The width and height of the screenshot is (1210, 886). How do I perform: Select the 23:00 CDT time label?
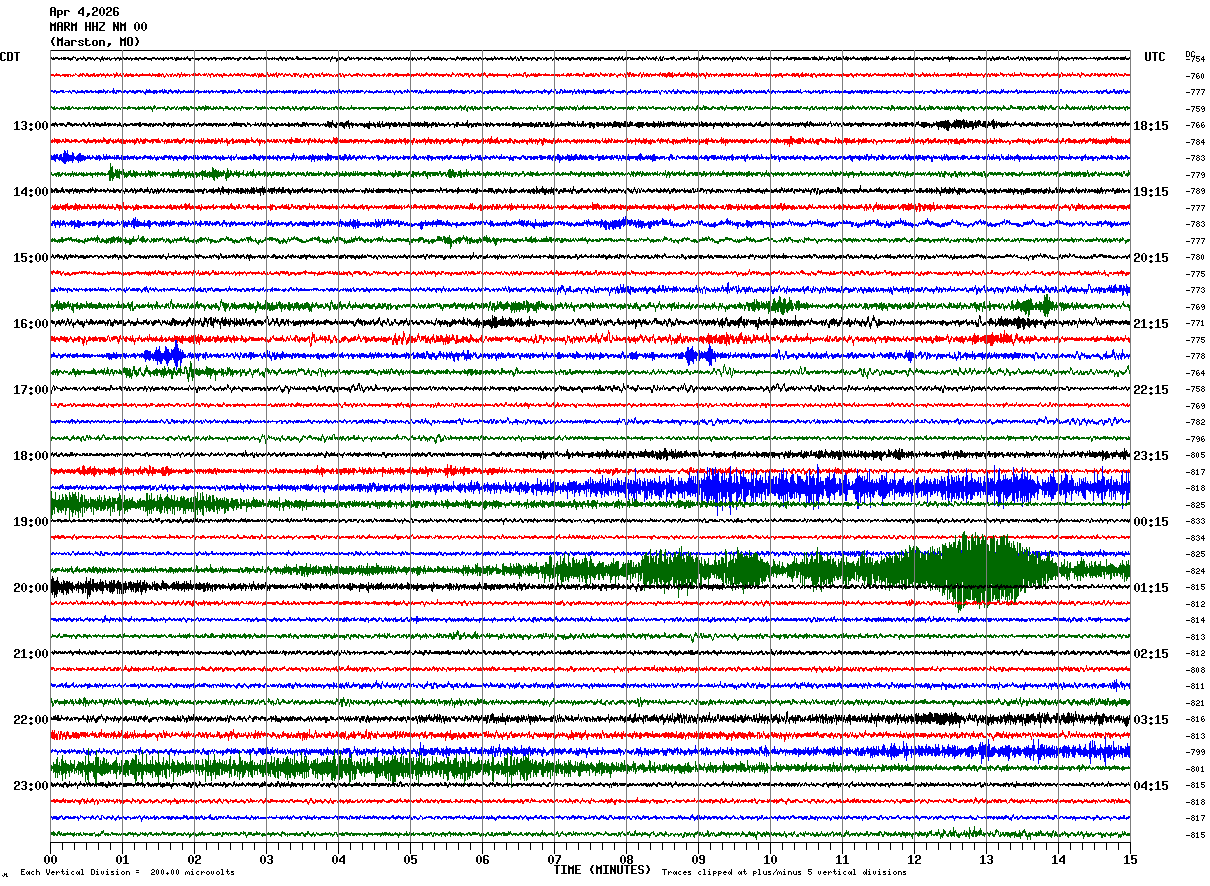coord(31,786)
